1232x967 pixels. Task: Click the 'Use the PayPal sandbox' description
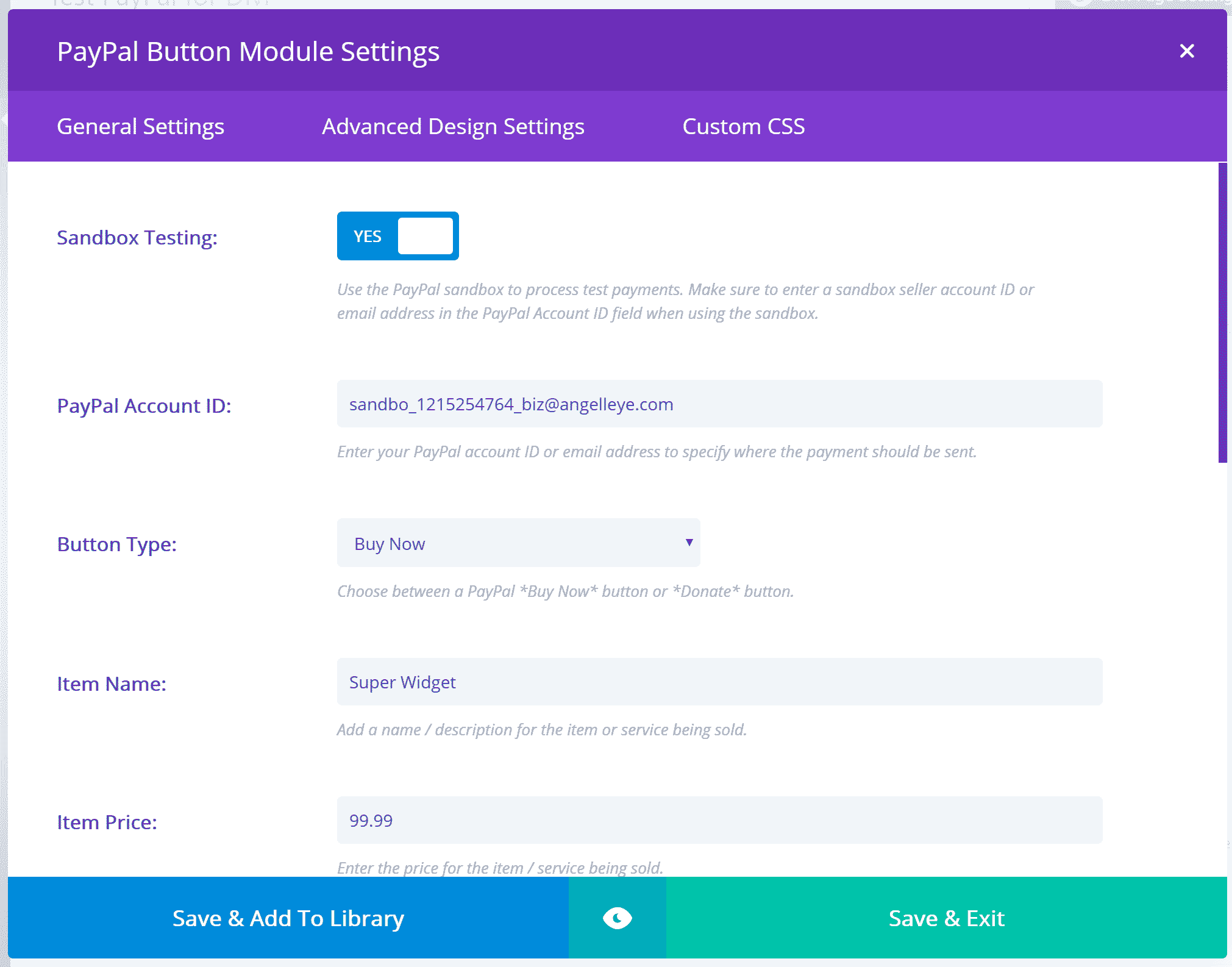685,301
